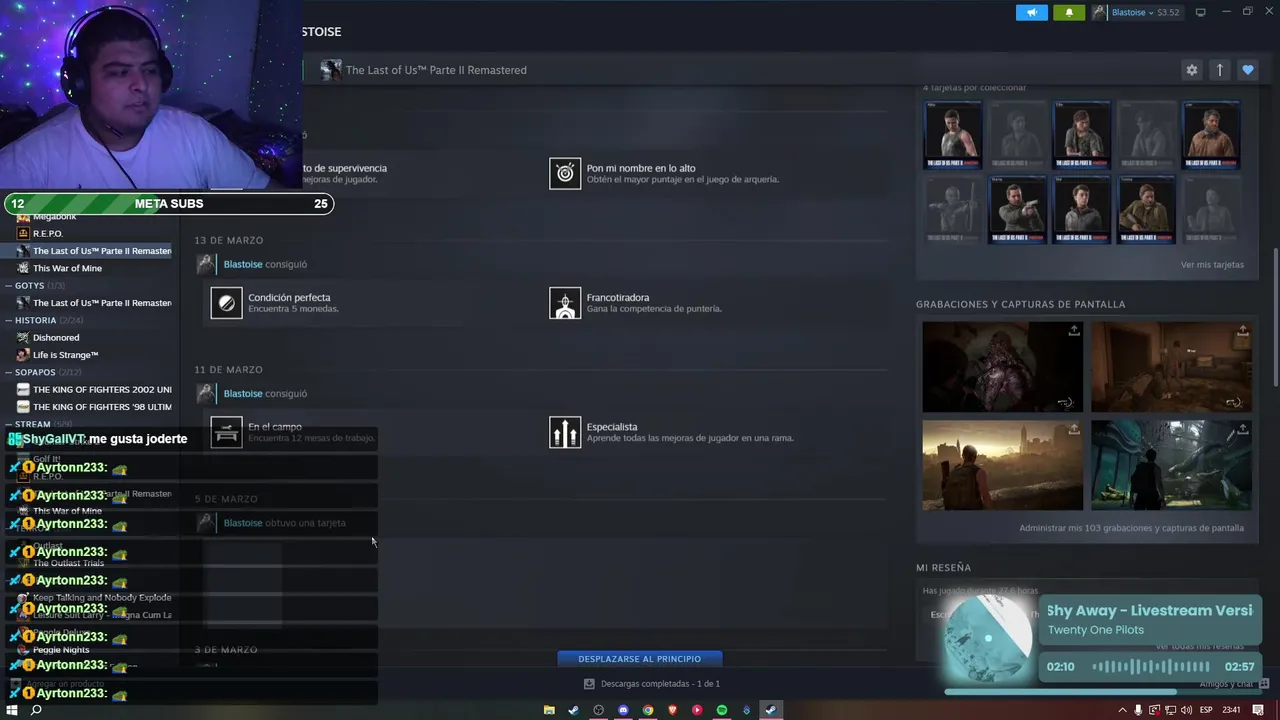
Task: Open Windows notification center icon
Action: [x=1258, y=710]
